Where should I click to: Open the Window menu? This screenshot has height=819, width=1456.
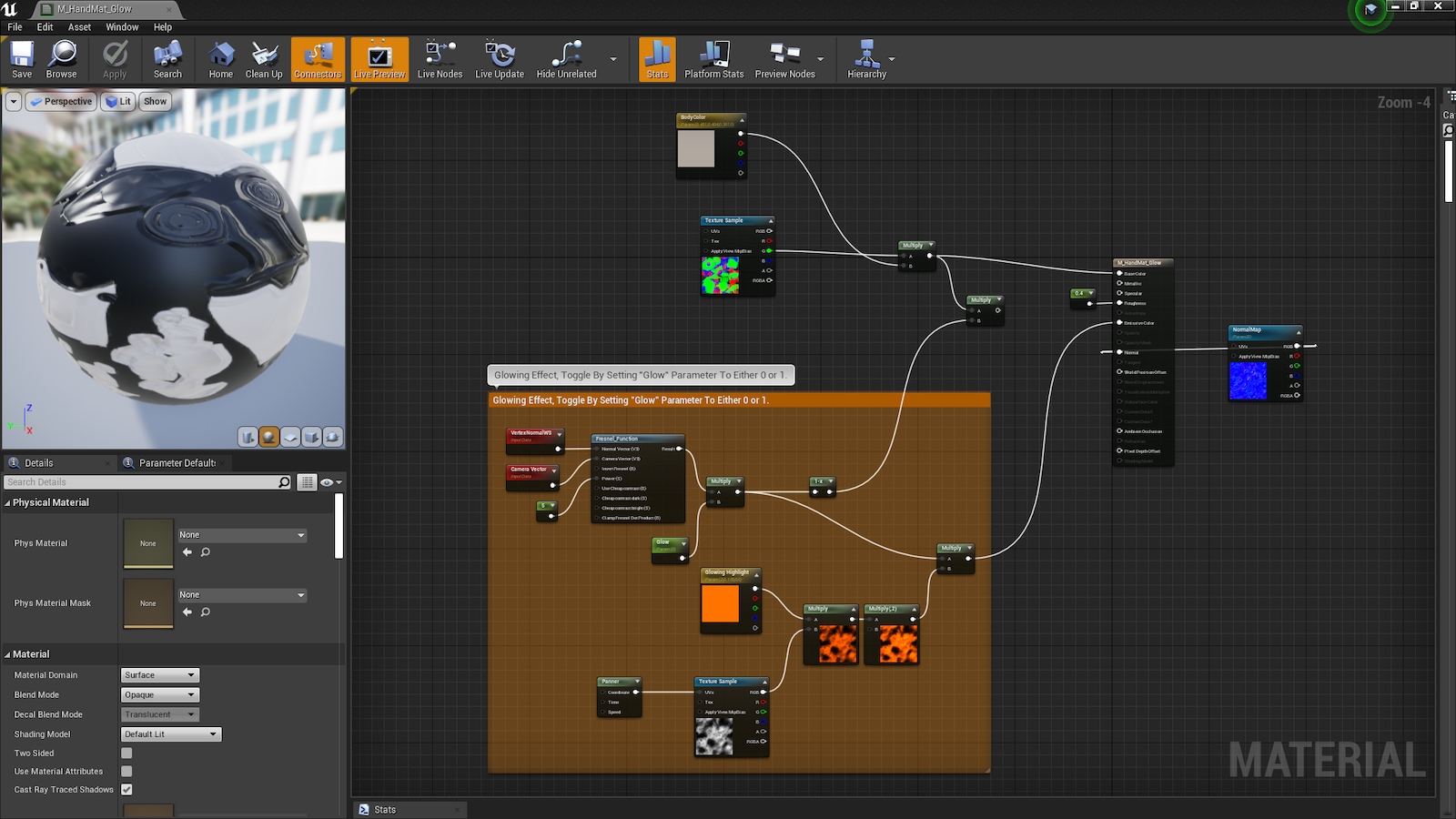(x=121, y=26)
